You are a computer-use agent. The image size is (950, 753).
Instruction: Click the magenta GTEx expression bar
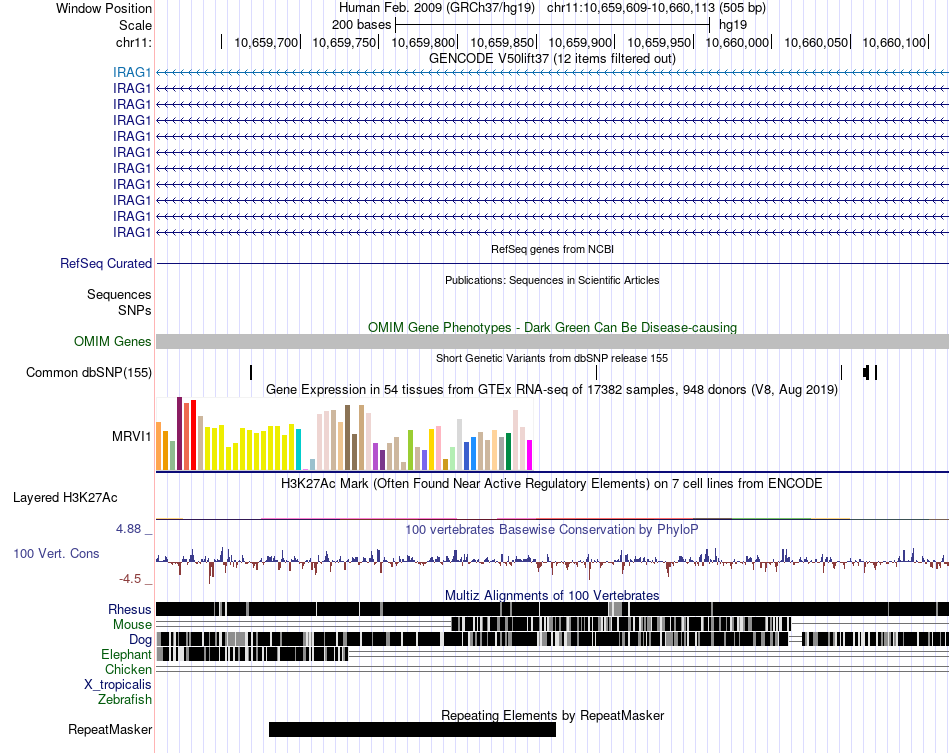pyautogui.click(x=530, y=455)
